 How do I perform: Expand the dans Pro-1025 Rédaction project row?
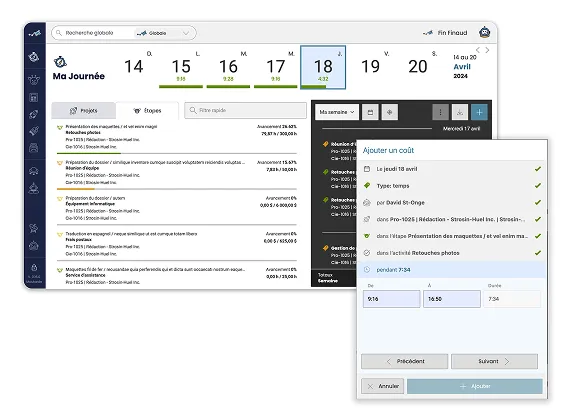pyautogui.click(x=451, y=219)
